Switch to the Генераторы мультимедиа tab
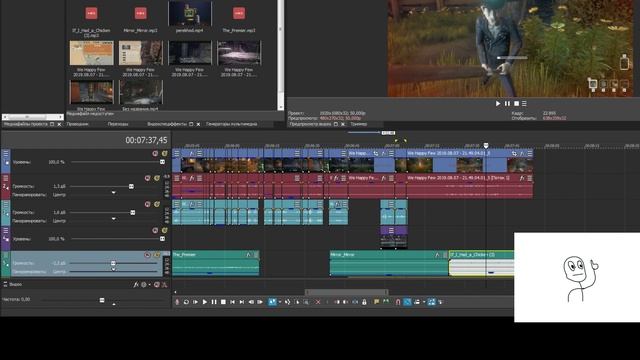Viewport: 640px width, 360px height. tap(231, 124)
